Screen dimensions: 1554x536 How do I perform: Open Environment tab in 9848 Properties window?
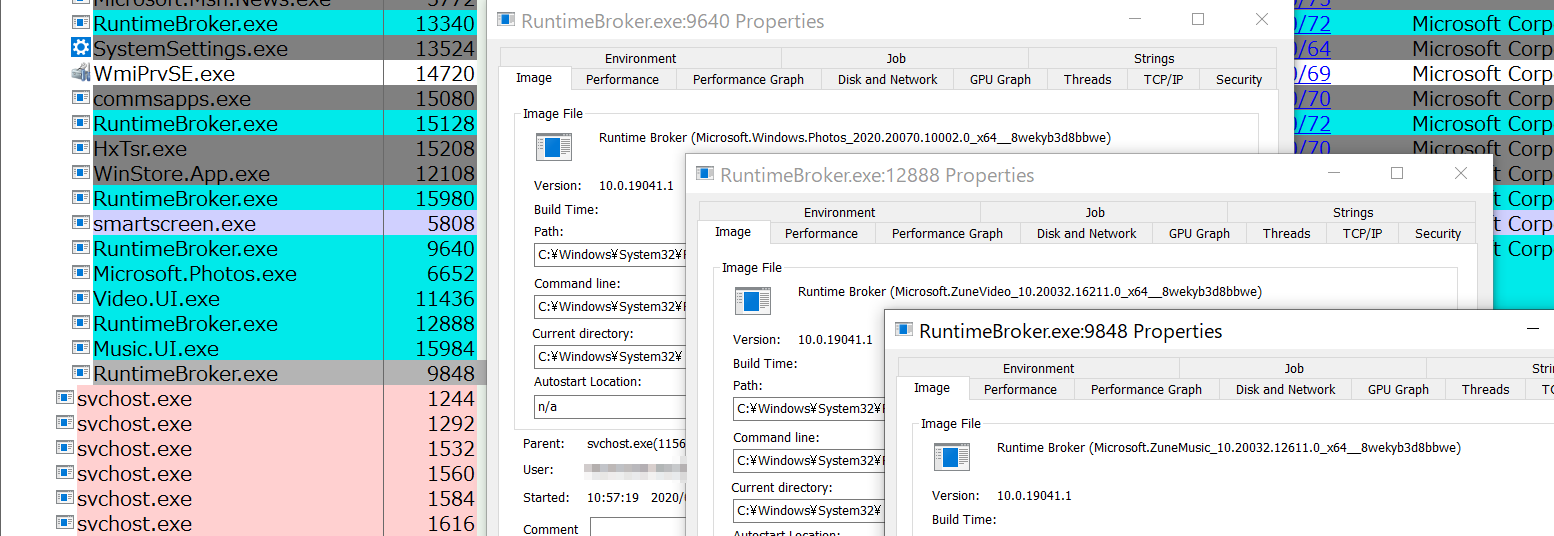click(1038, 368)
